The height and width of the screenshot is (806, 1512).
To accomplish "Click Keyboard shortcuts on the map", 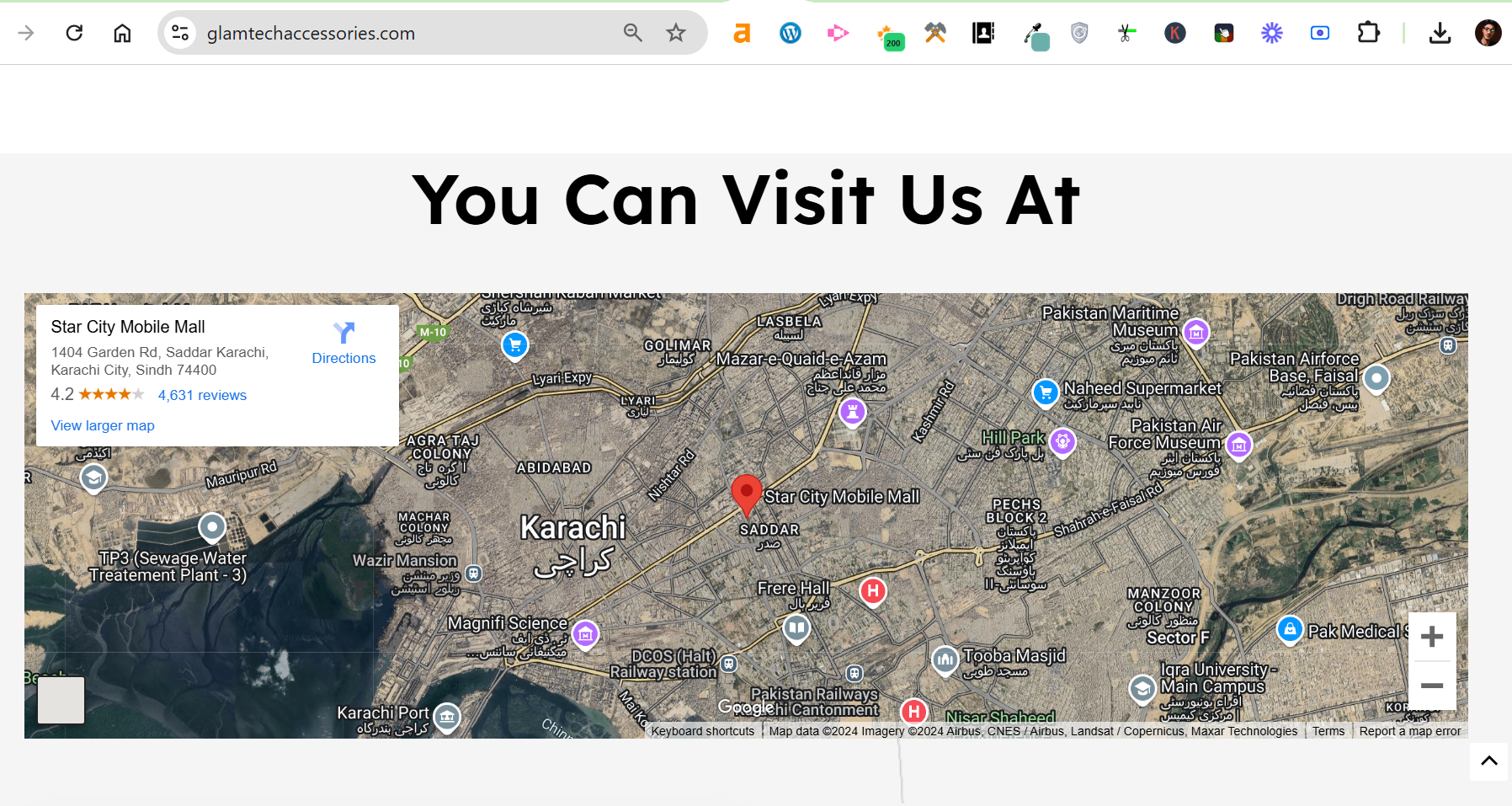I will click(x=702, y=731).
